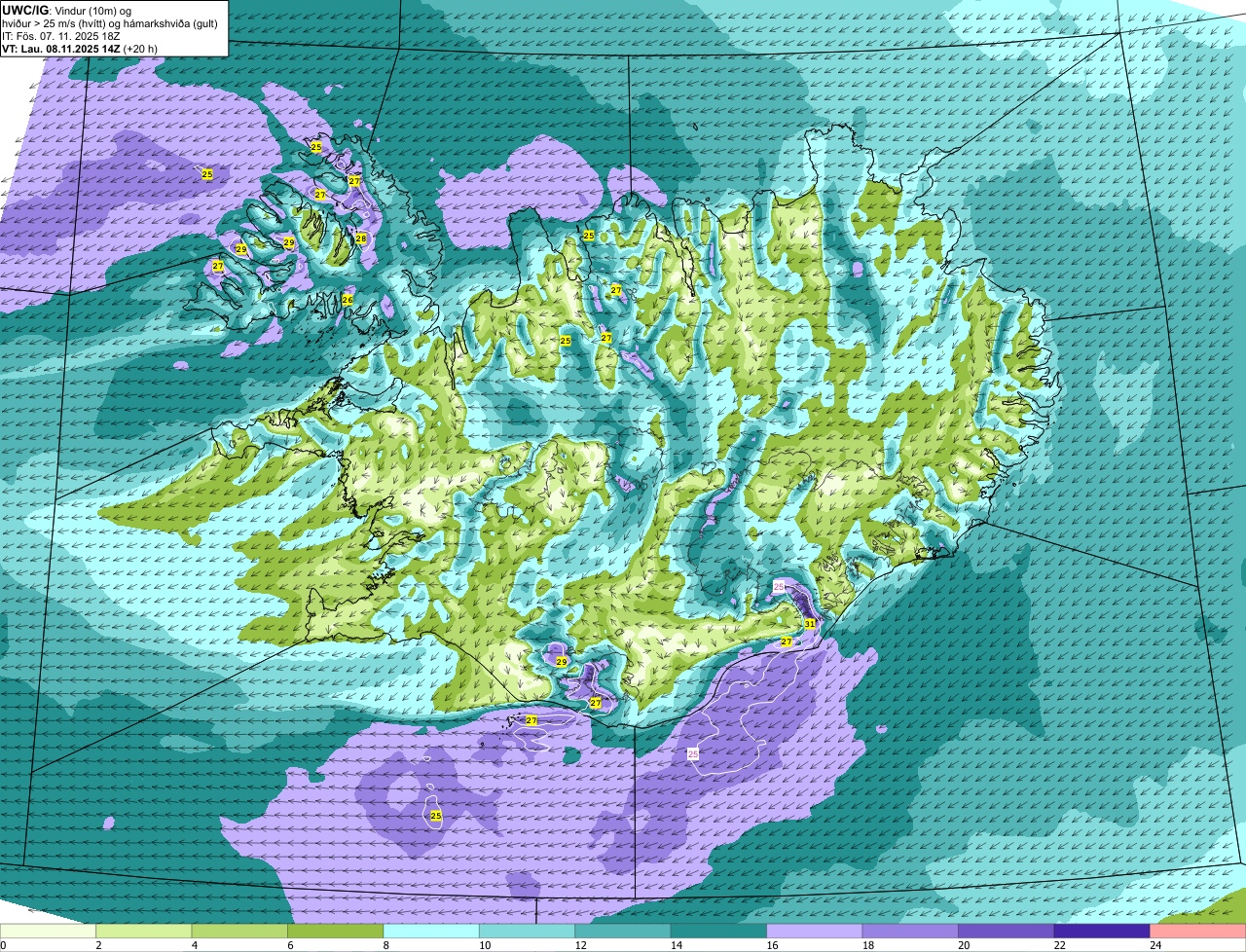Click the colorbar tick label "18"

tap(867, 945)
